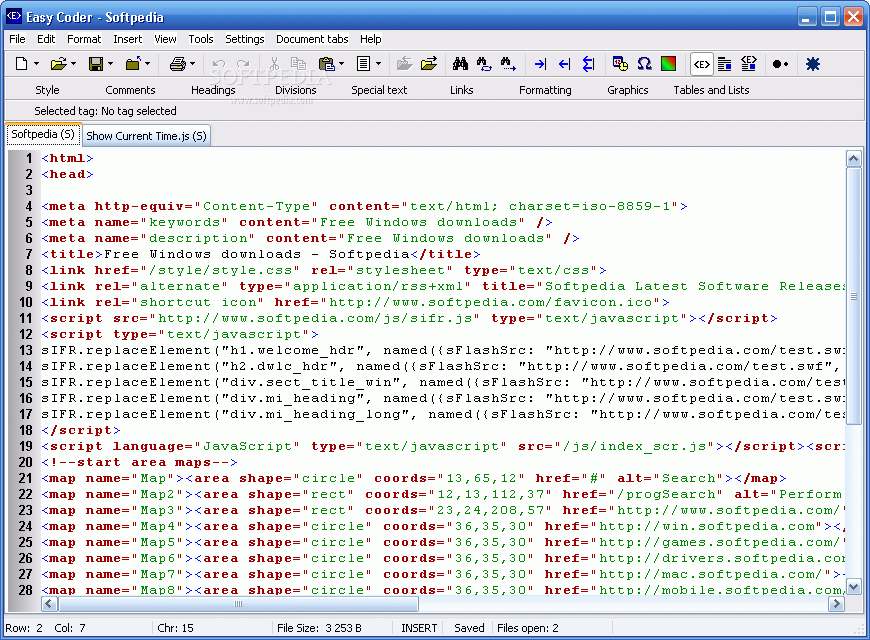Click the Print icon
The width and height of the screenshot is (870, 640).
pyautogui.click(x=178, y=64)
